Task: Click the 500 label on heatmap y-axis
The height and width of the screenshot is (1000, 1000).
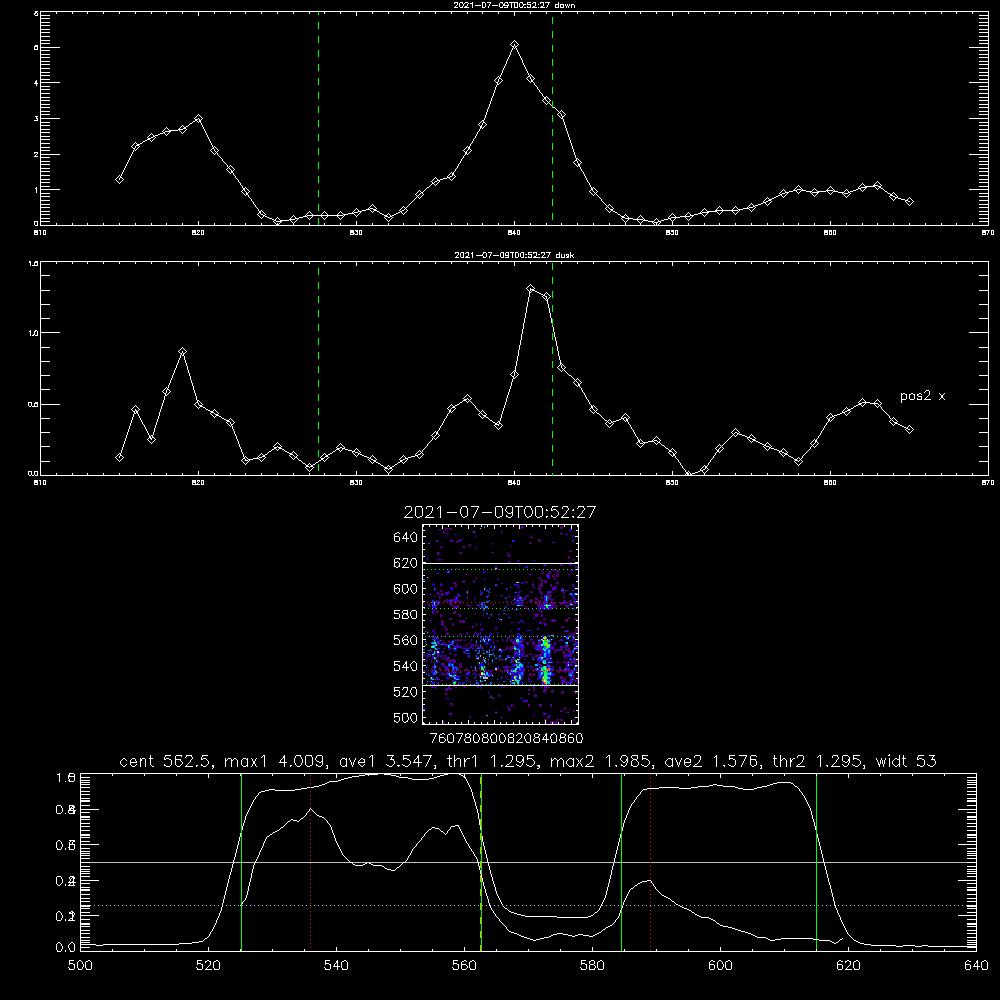Action: tap(406, 718)
